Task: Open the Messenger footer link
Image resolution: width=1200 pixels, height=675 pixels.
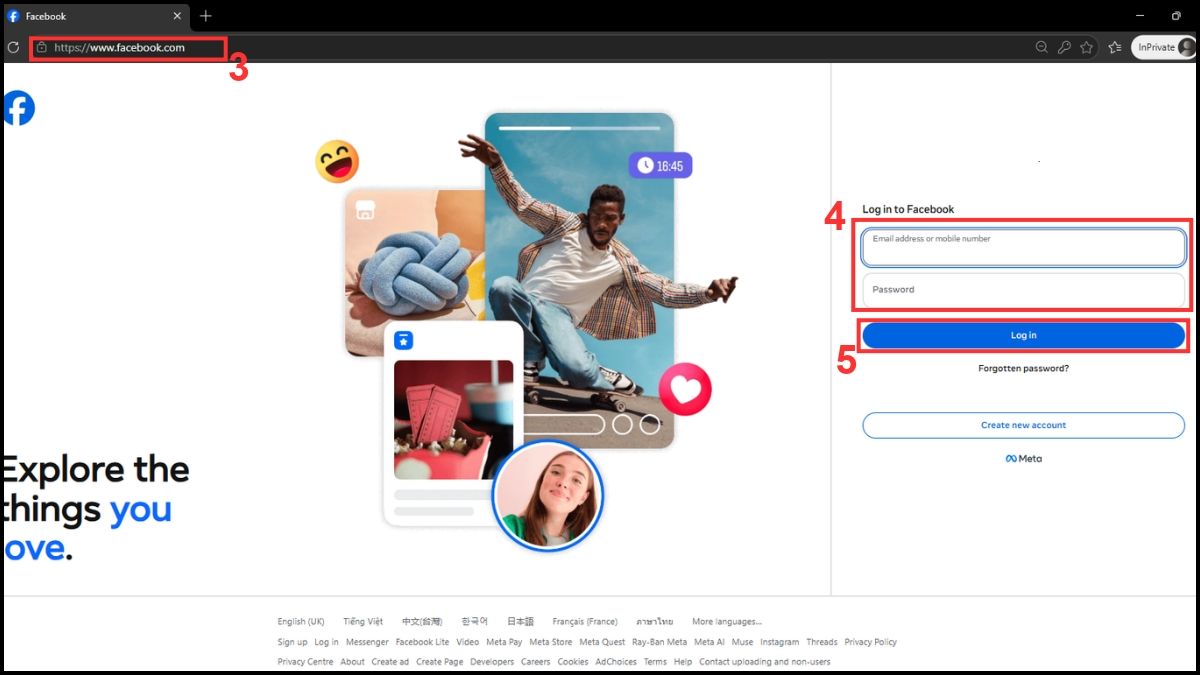Action: [367, 642]
